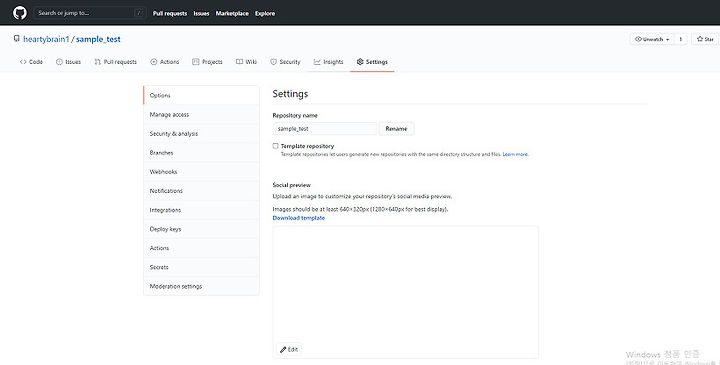The width and height of the screenshot is (720, 365).
Task: Open the Code tab
Action: (31, 62)
